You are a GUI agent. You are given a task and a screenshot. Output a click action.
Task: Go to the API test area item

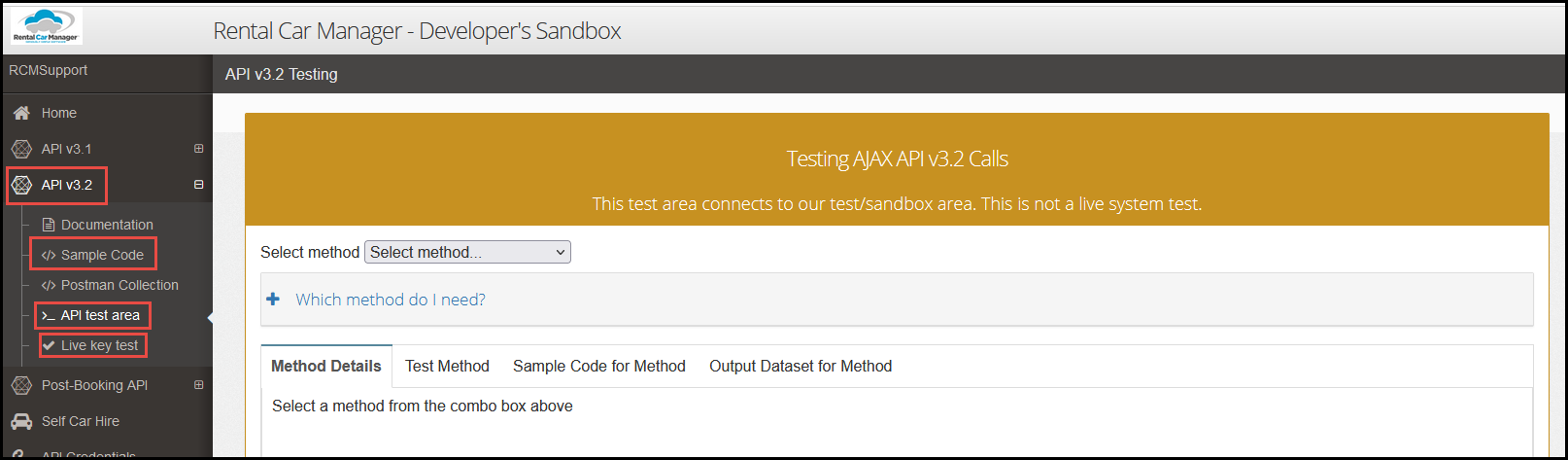coord(100,315)
